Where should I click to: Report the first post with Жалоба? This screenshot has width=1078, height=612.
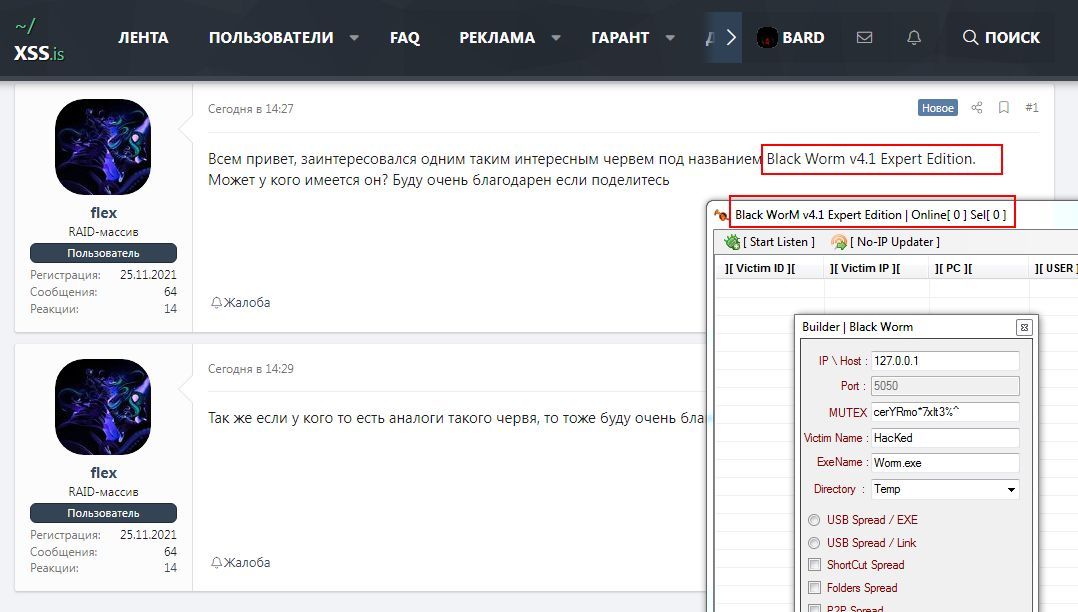click(241, 303)
